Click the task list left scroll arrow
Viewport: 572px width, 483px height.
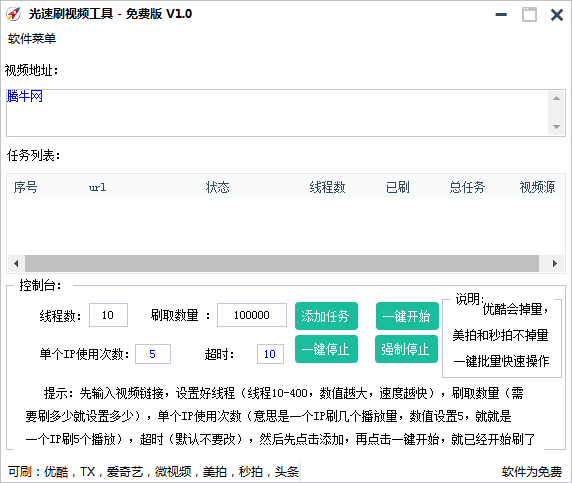click(16, 263)
